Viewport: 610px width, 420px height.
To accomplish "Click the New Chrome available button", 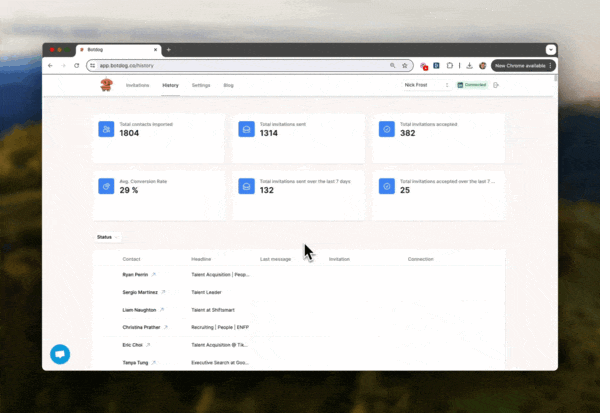I will [x=523, y=66].
